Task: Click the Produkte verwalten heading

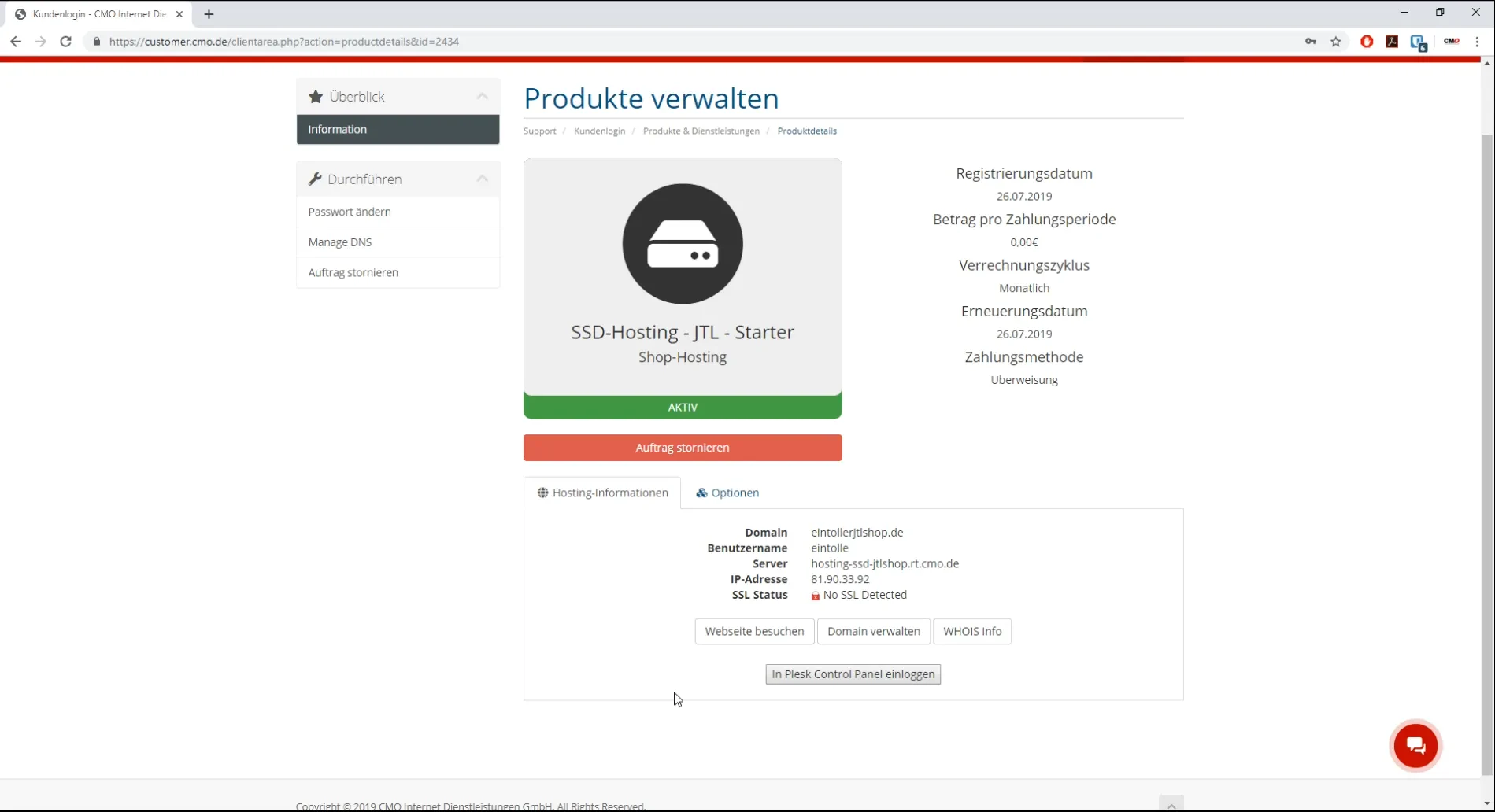Action: (x=651, y=98)
